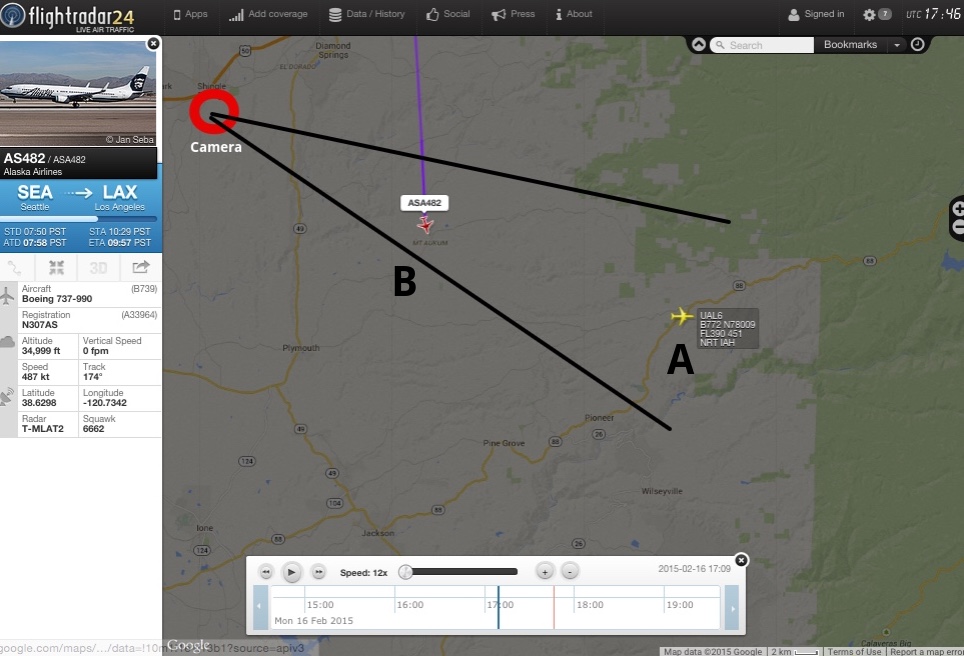Toggle the 3D view button
This screenshot has width=964, height=656.
click(x=98, y=267)
